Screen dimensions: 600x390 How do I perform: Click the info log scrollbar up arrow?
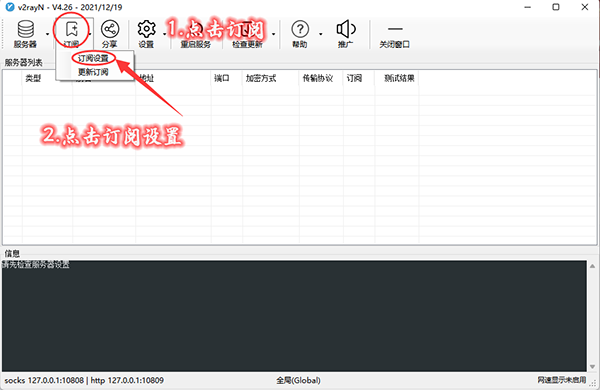[x=592, y=266]
